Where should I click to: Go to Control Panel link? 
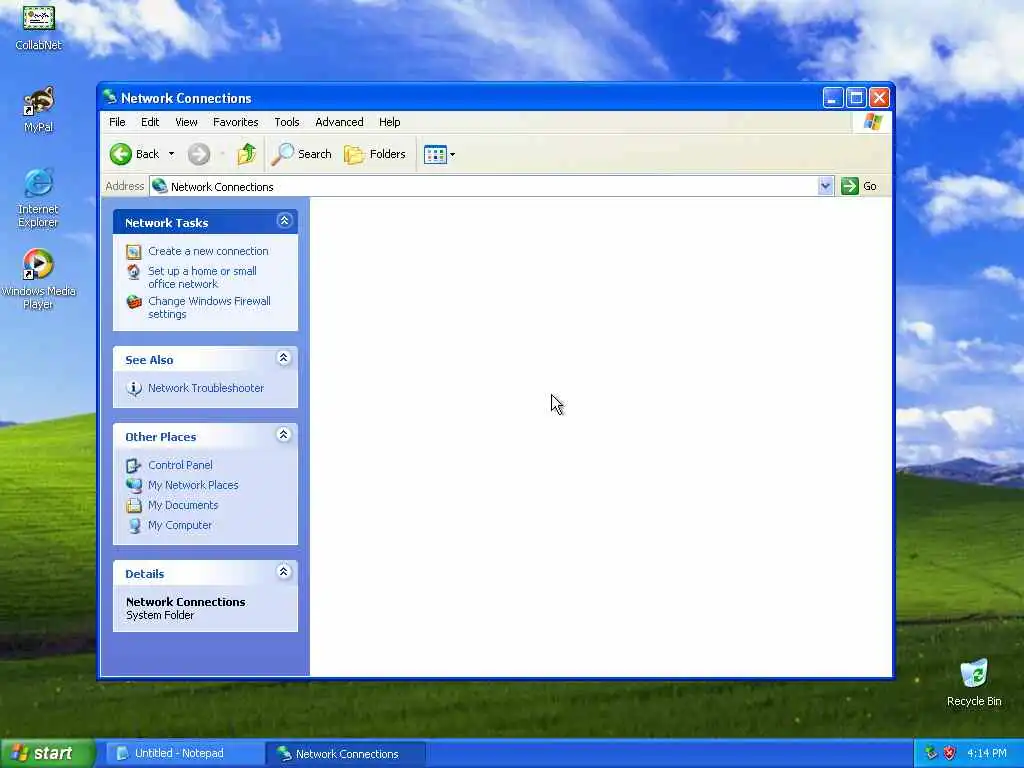[180, 466]
